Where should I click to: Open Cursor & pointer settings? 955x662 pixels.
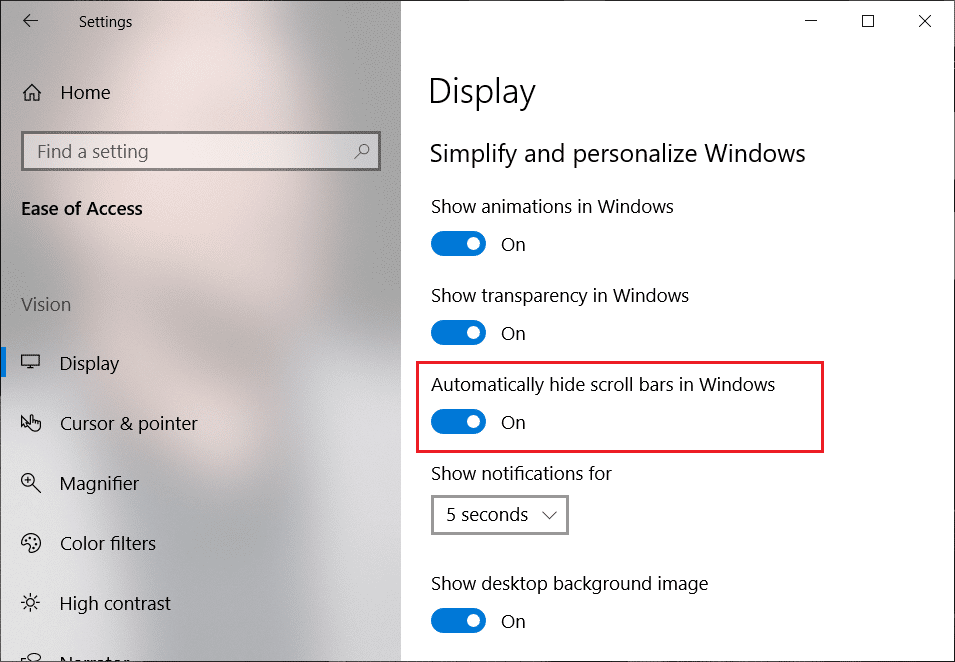[129, 423]
